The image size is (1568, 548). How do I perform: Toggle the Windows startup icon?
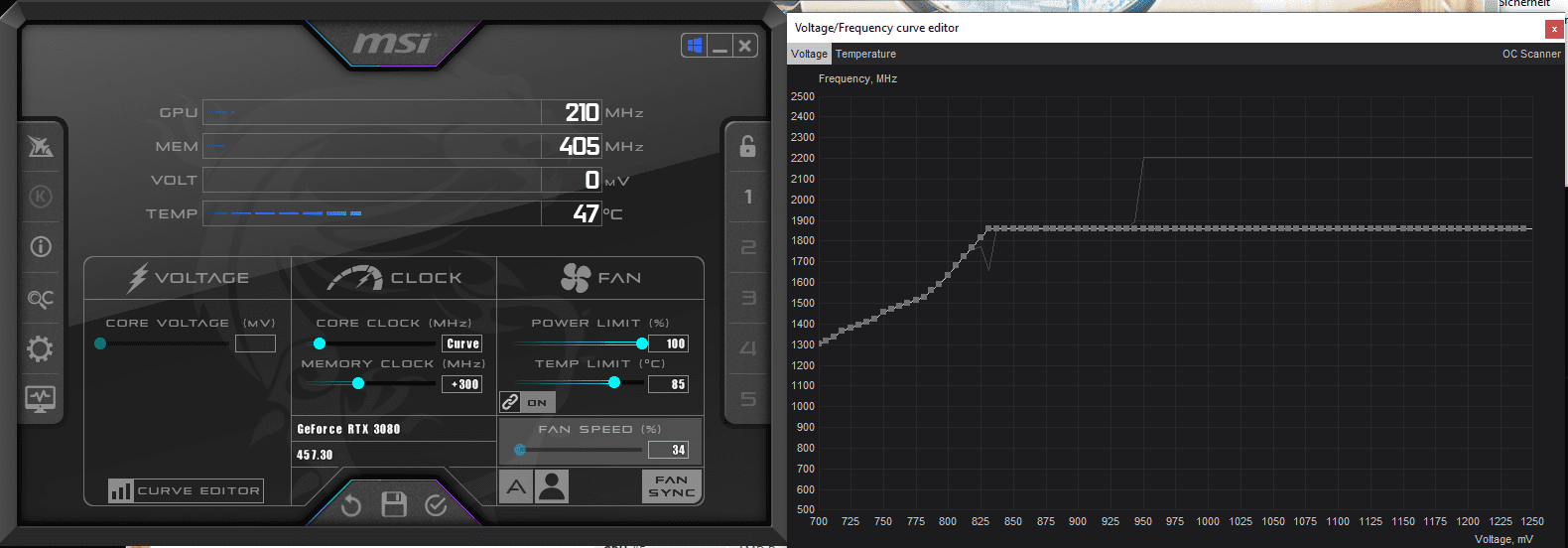(x=695, y=45)
